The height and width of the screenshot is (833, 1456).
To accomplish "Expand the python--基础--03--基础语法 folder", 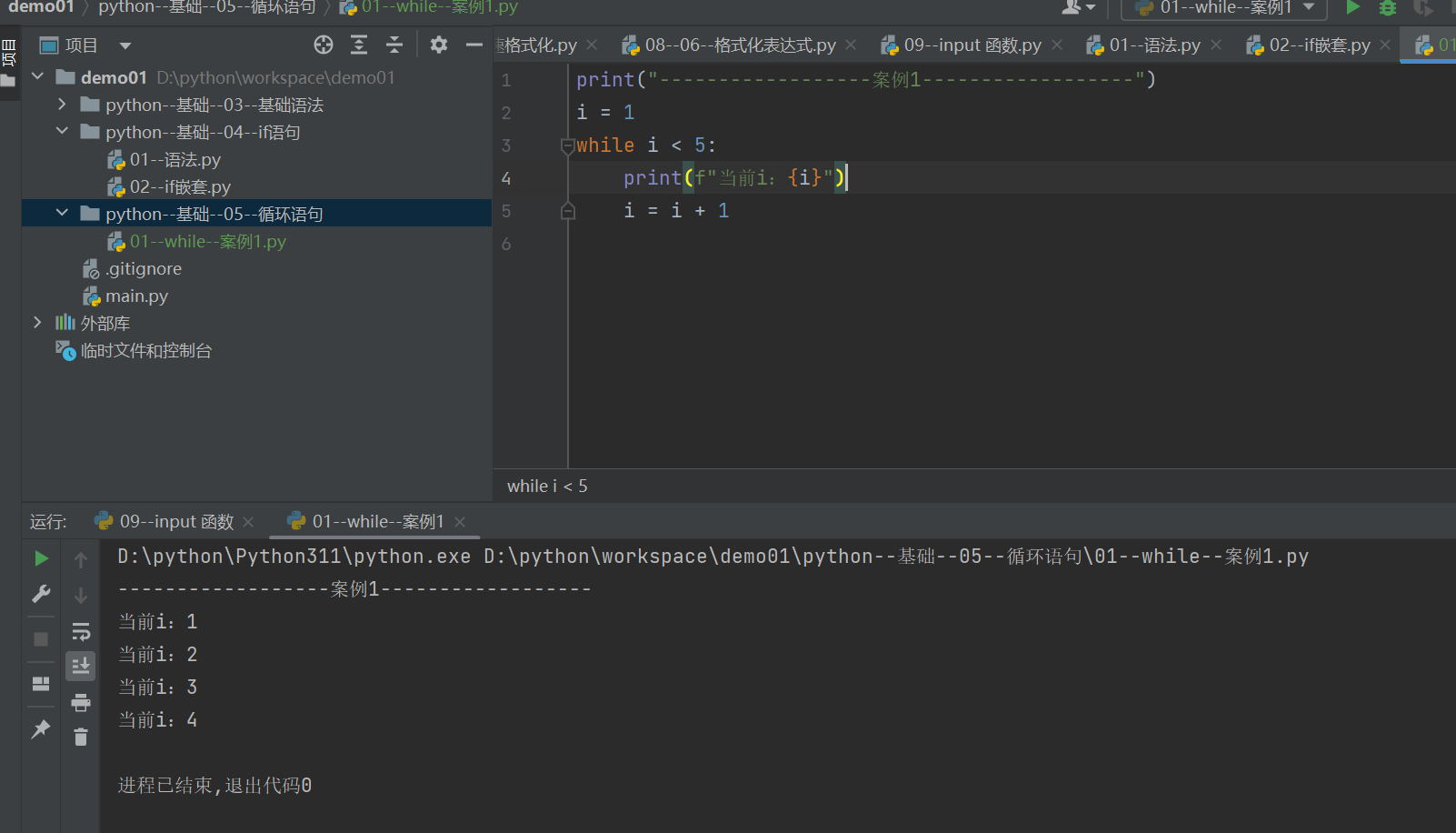I will tap(62, 105).
